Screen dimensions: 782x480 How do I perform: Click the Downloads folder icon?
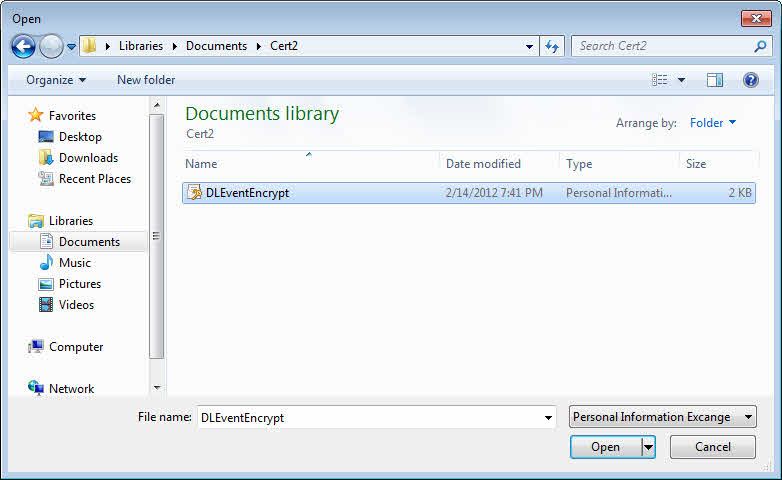46,158
